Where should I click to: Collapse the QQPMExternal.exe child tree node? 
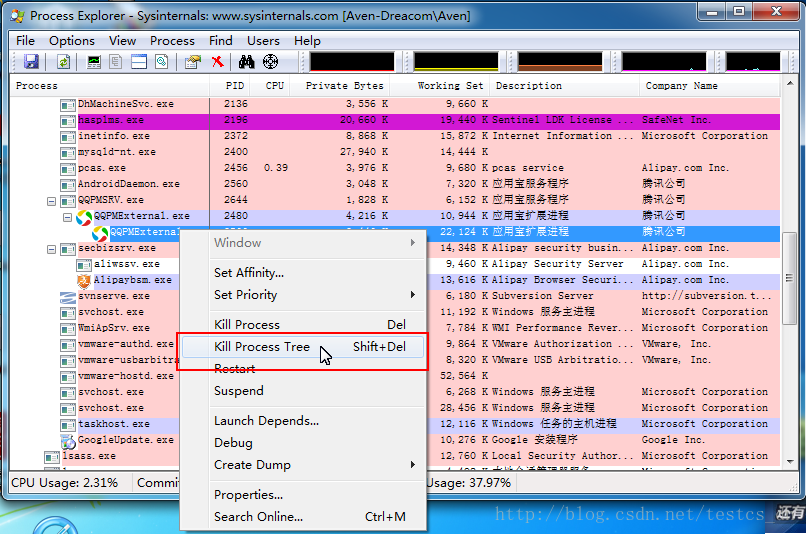point(67,217)
